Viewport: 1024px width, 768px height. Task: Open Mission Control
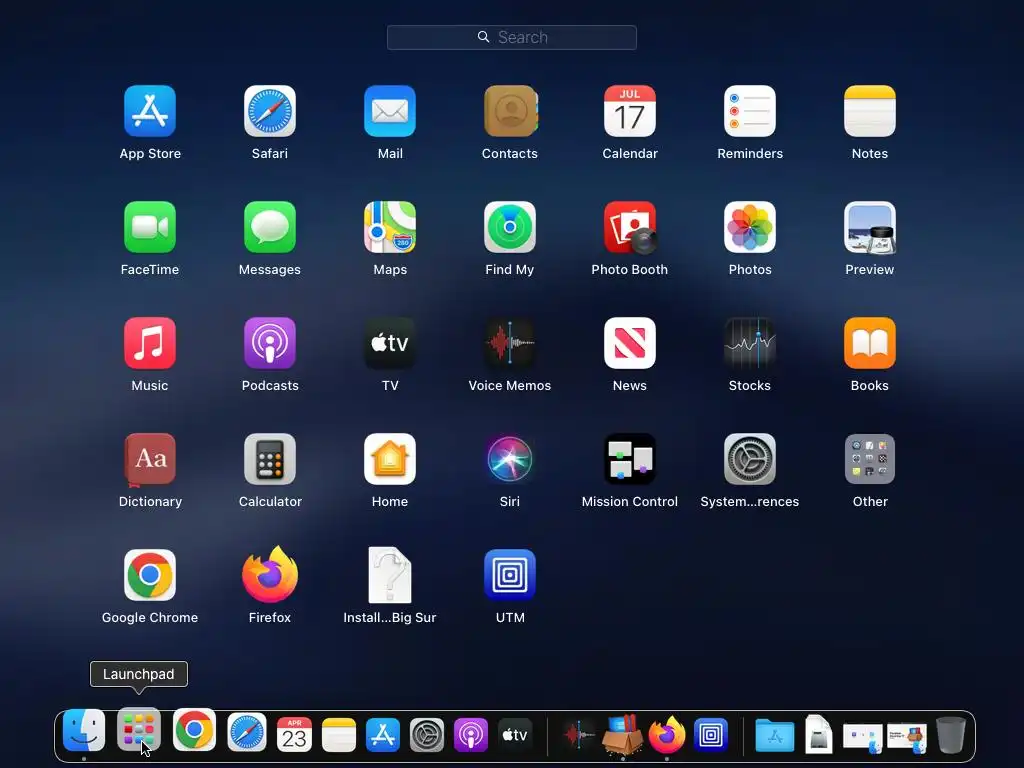(630, 459)
